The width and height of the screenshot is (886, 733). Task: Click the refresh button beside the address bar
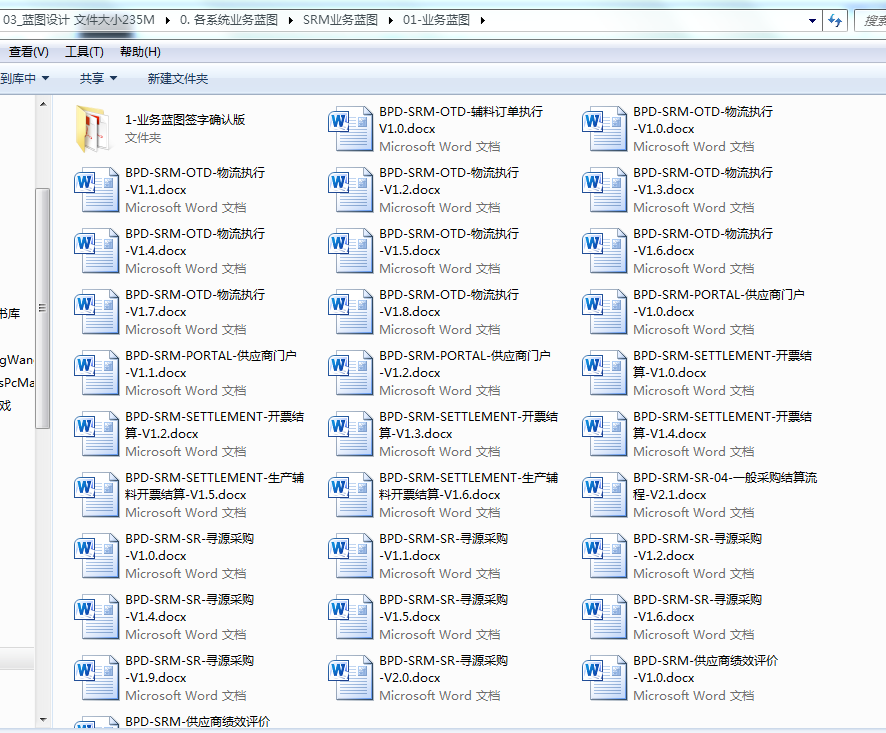(834, 20)
